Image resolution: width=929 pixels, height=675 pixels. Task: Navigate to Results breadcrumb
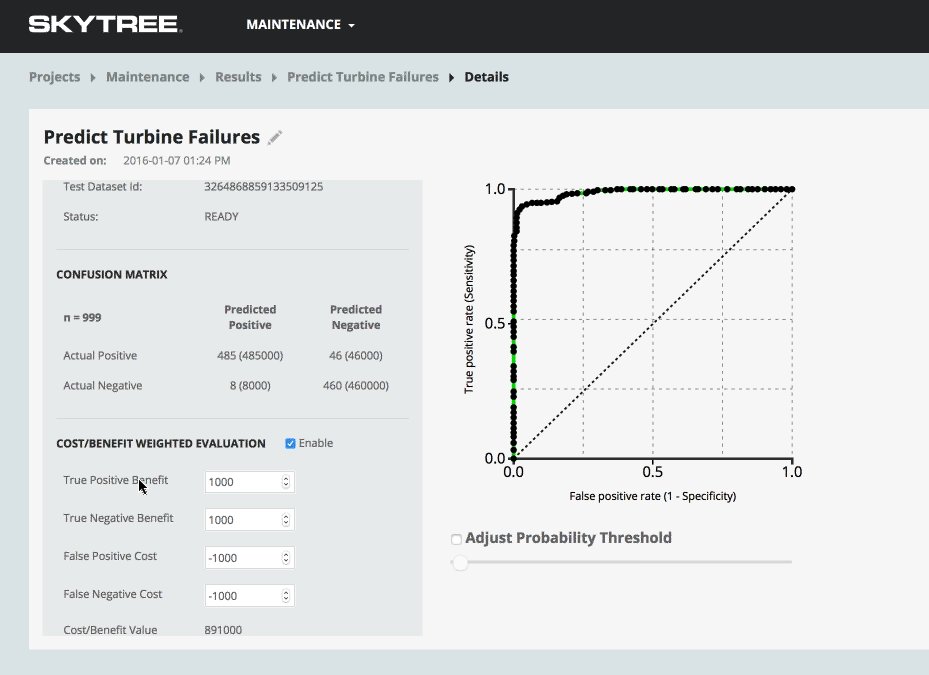(238, 77)
